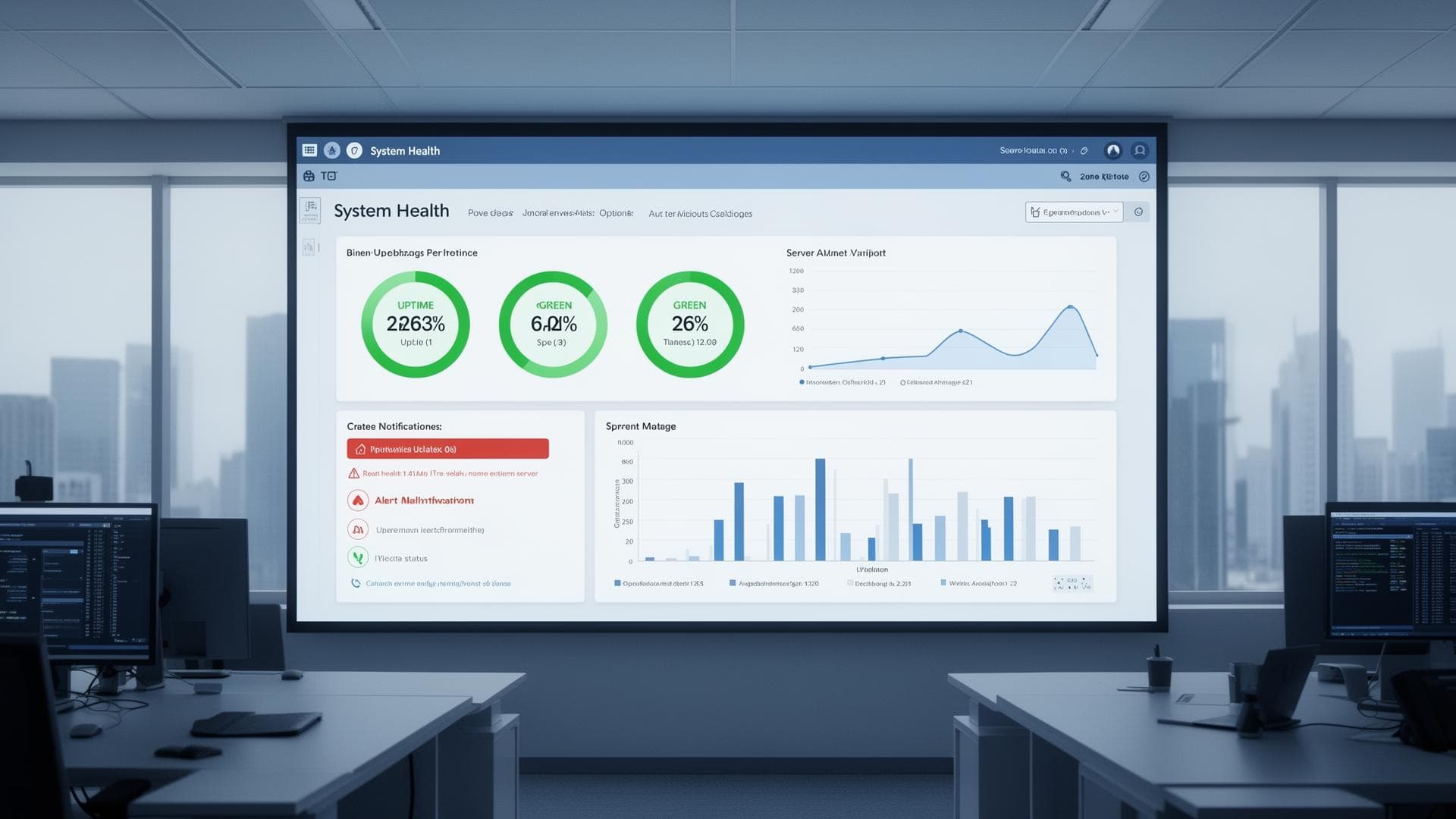Click the red Pputtuenies Uclatex banner button
Screen dimensions: 1456x819
tap(447, 449)
